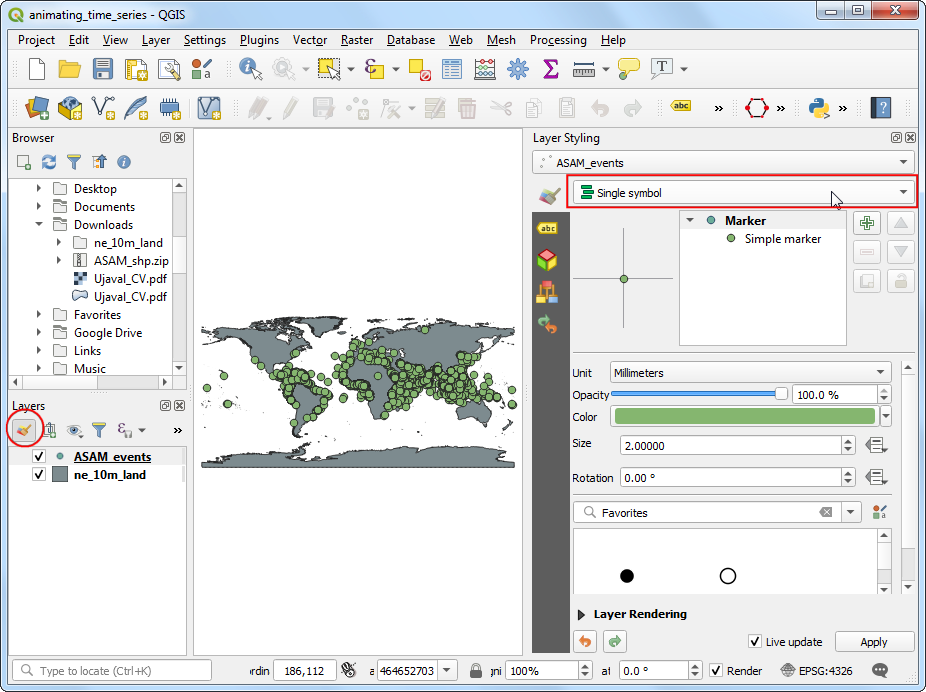Open the Processing menu
926x692 pixels.
pyautogui.click(x=558, y=40)
